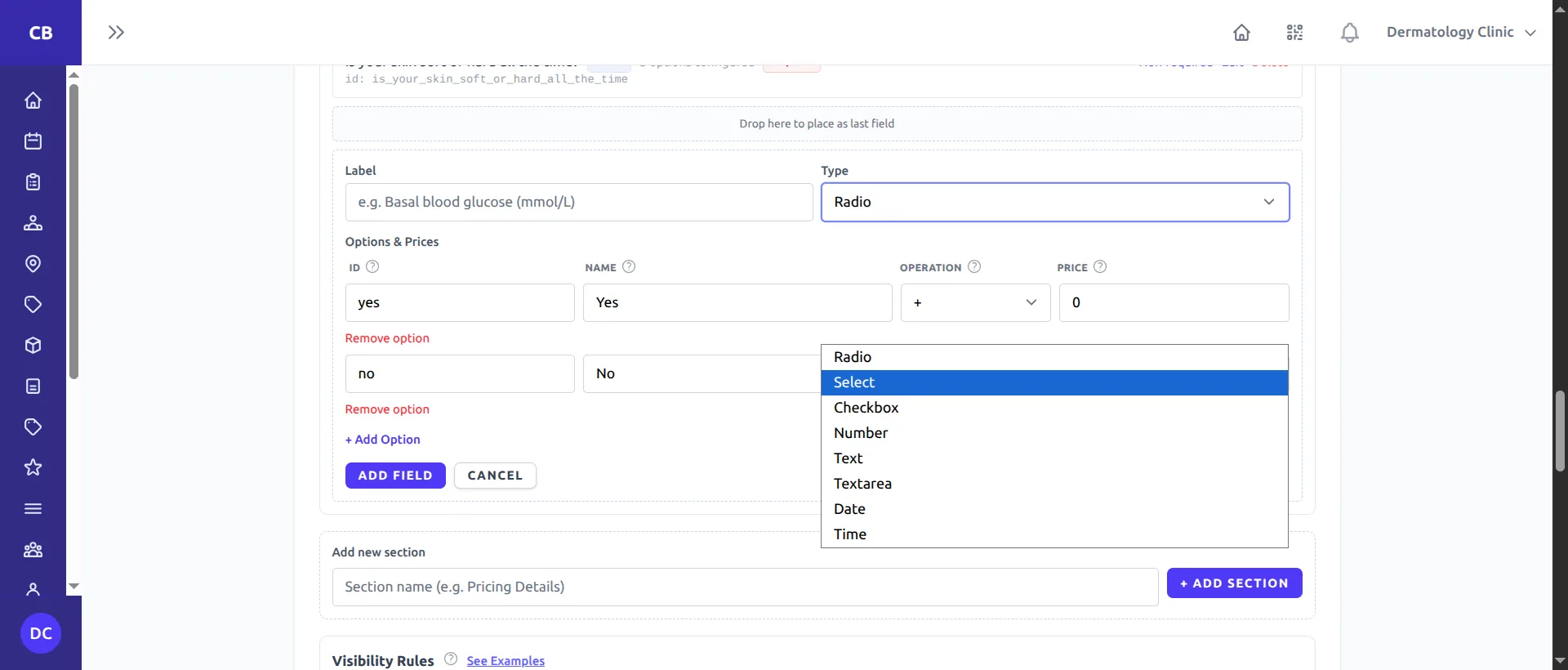Viewport: 1568px width, 670px height.
Task: Choose Radio from type list
Action: click(1054, 357)
